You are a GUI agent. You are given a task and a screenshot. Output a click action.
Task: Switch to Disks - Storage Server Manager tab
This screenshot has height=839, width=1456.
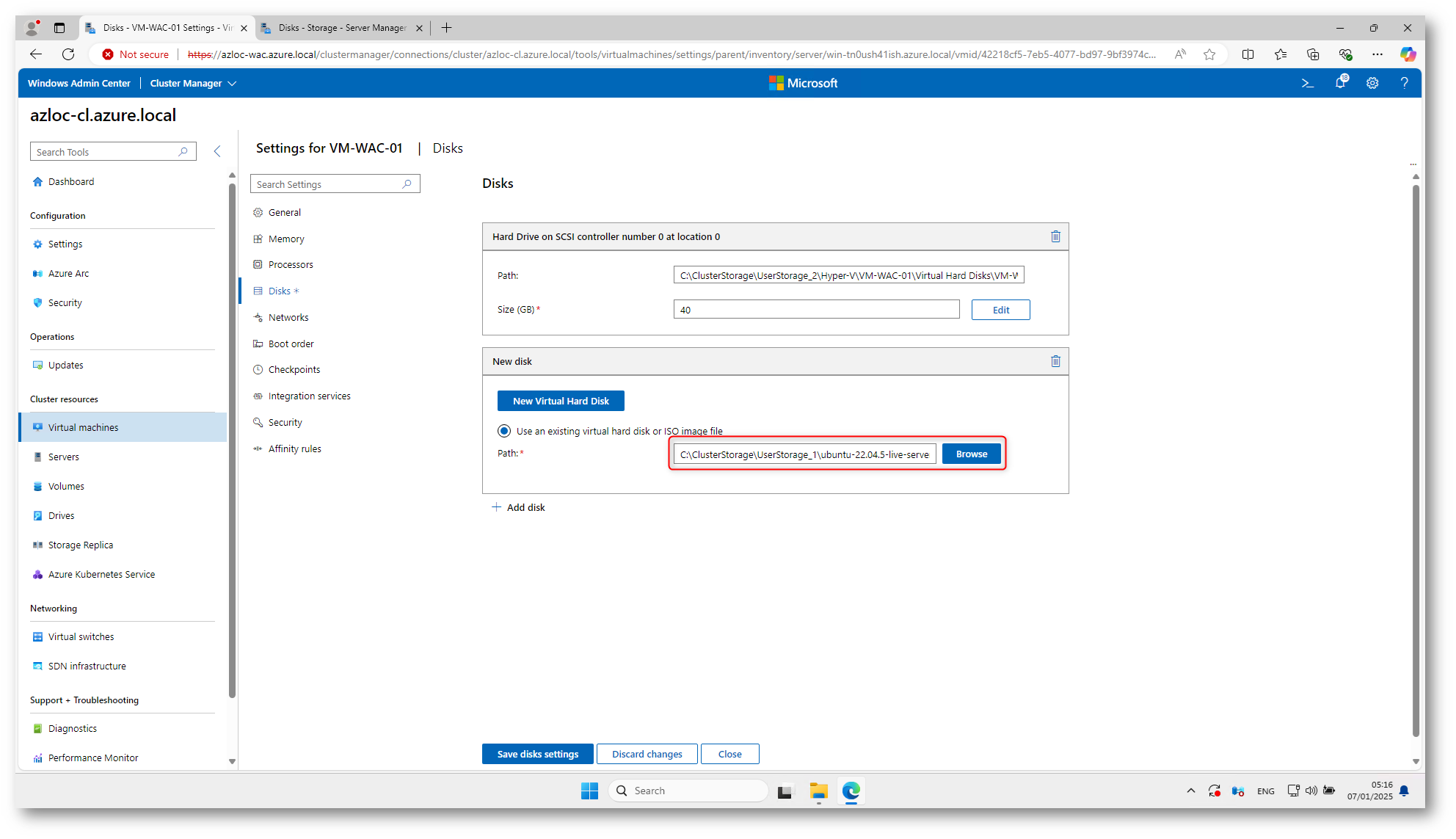tap(342, 28)
